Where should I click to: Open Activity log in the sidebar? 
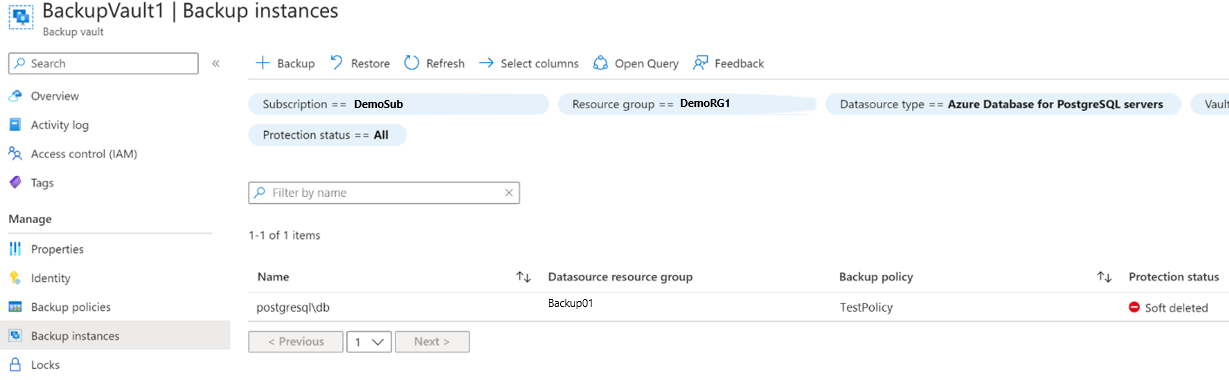pos(60,125)
